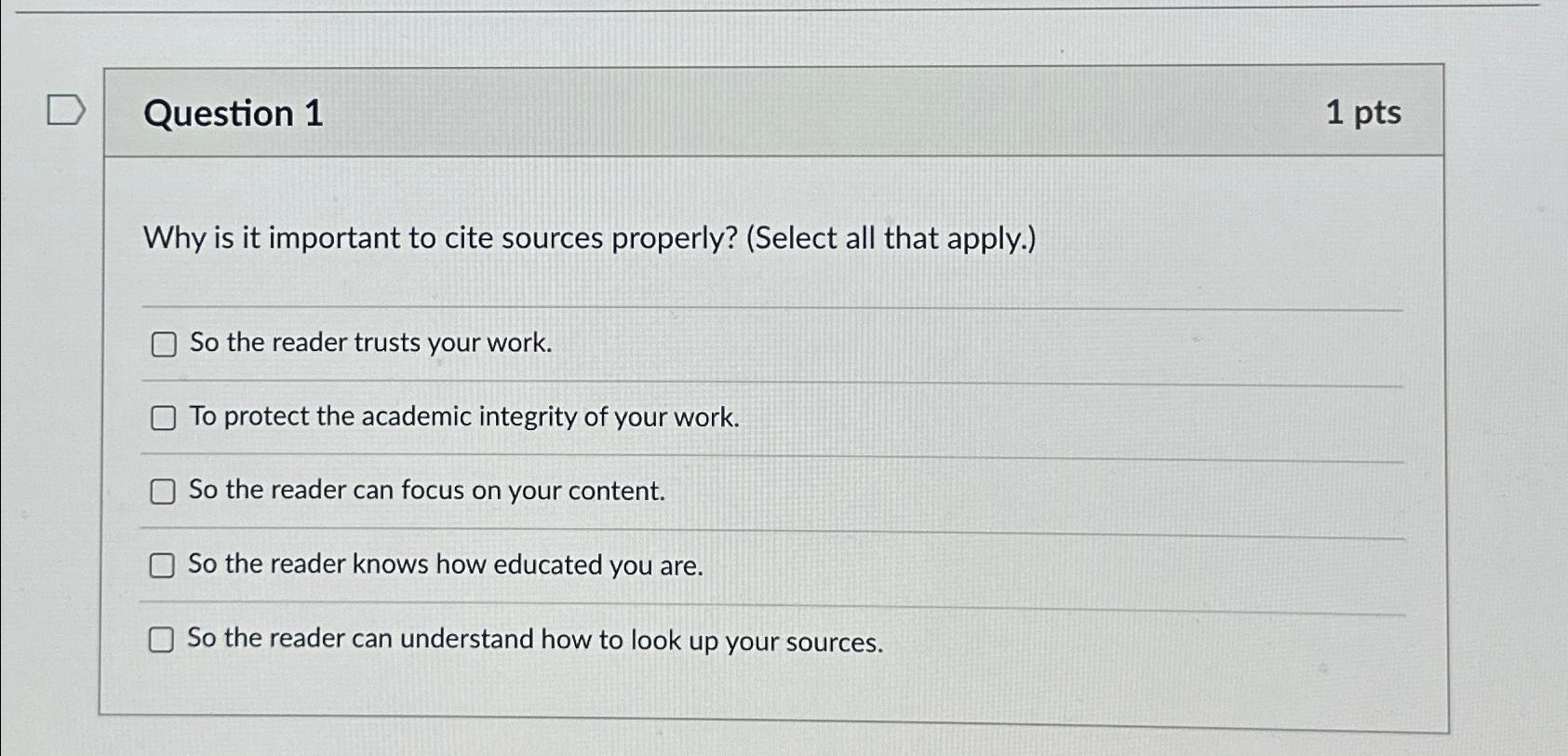This screenshot has width=1568, height=756.
Task: Click the '1 pts' point value label
Action: [x=1362, y=112]
